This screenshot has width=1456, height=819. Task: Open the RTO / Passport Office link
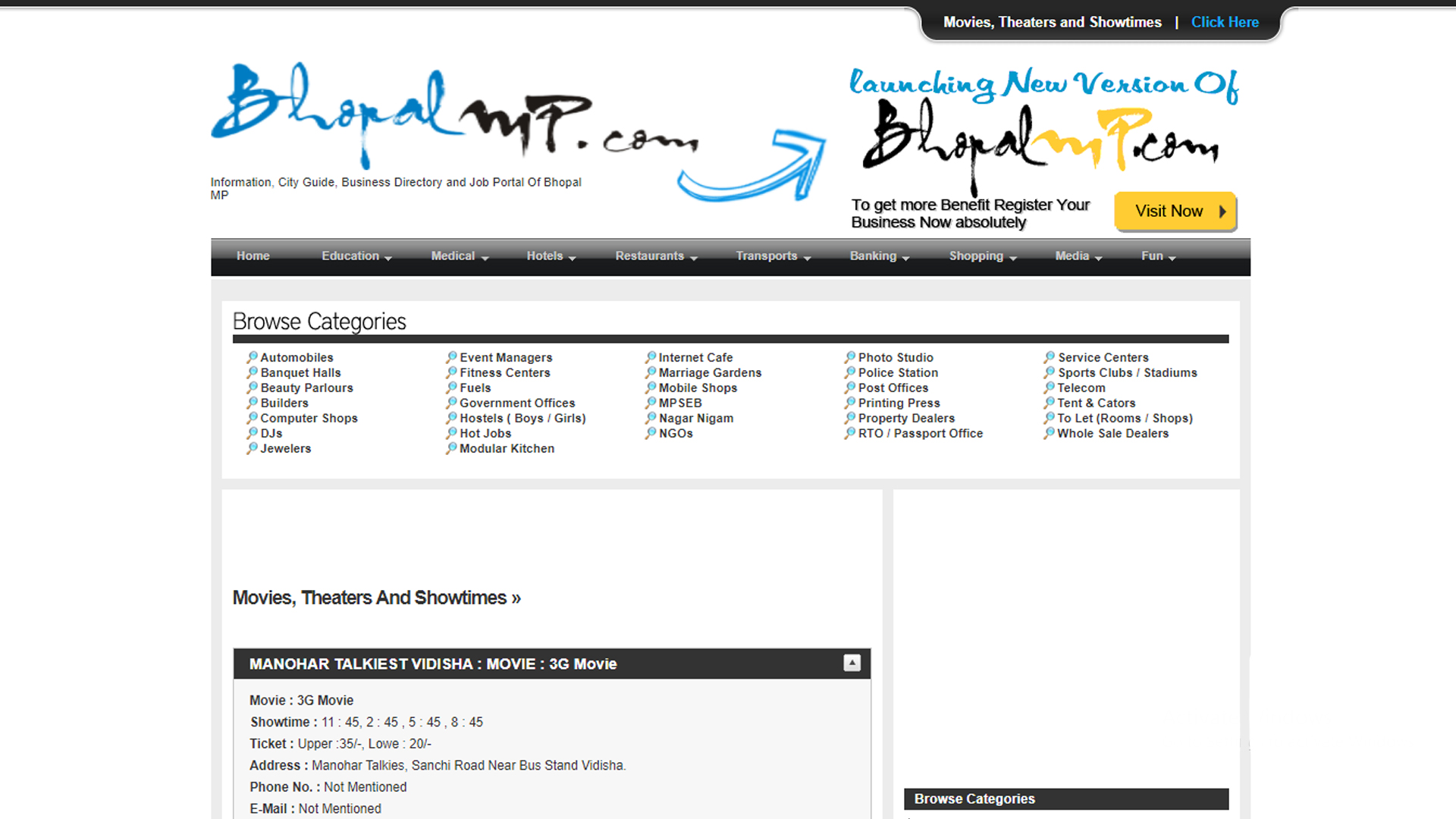point(920,433)
